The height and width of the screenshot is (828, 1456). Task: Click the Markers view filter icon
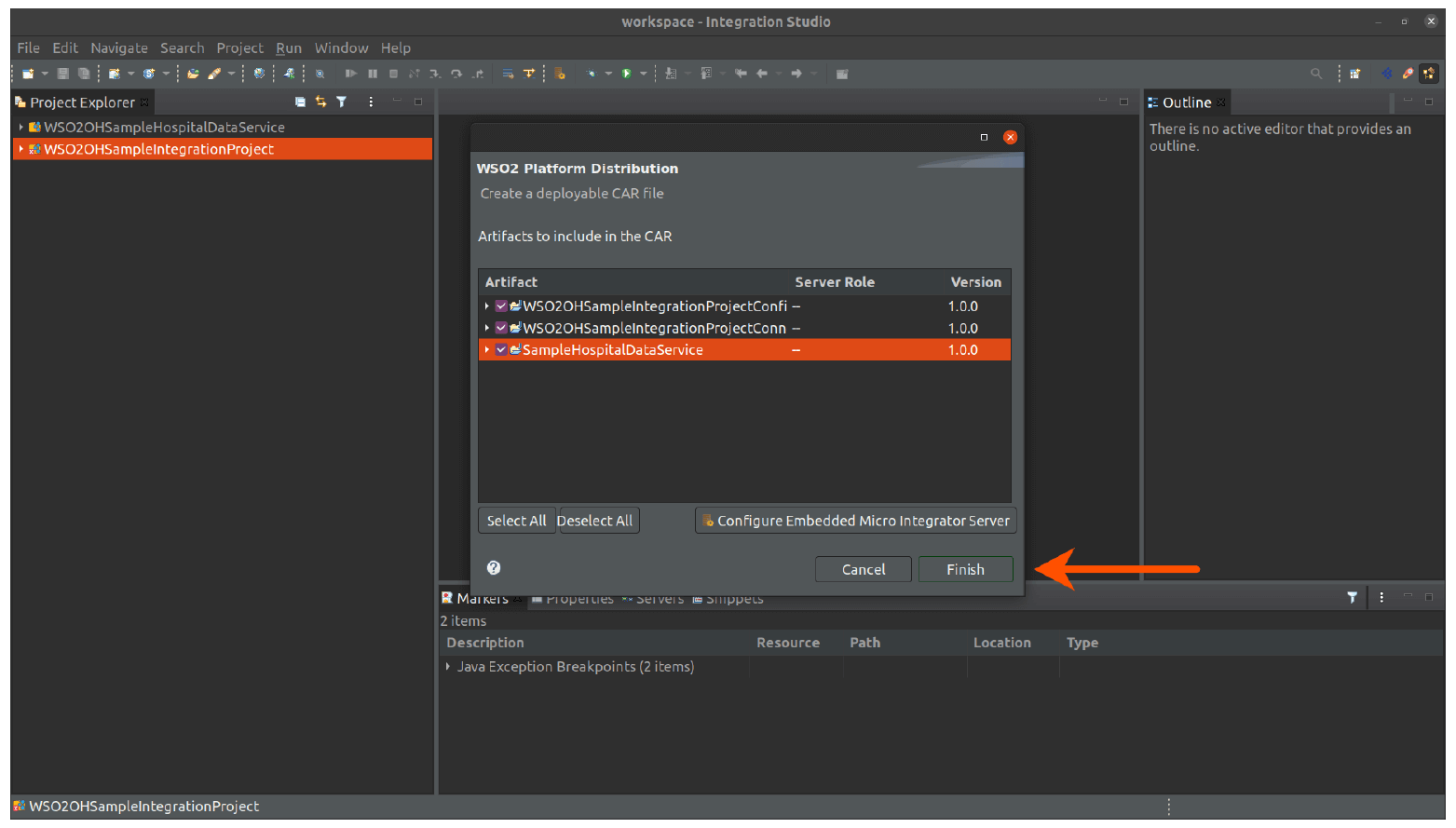pyautogui.click(x=1352, y=597)
